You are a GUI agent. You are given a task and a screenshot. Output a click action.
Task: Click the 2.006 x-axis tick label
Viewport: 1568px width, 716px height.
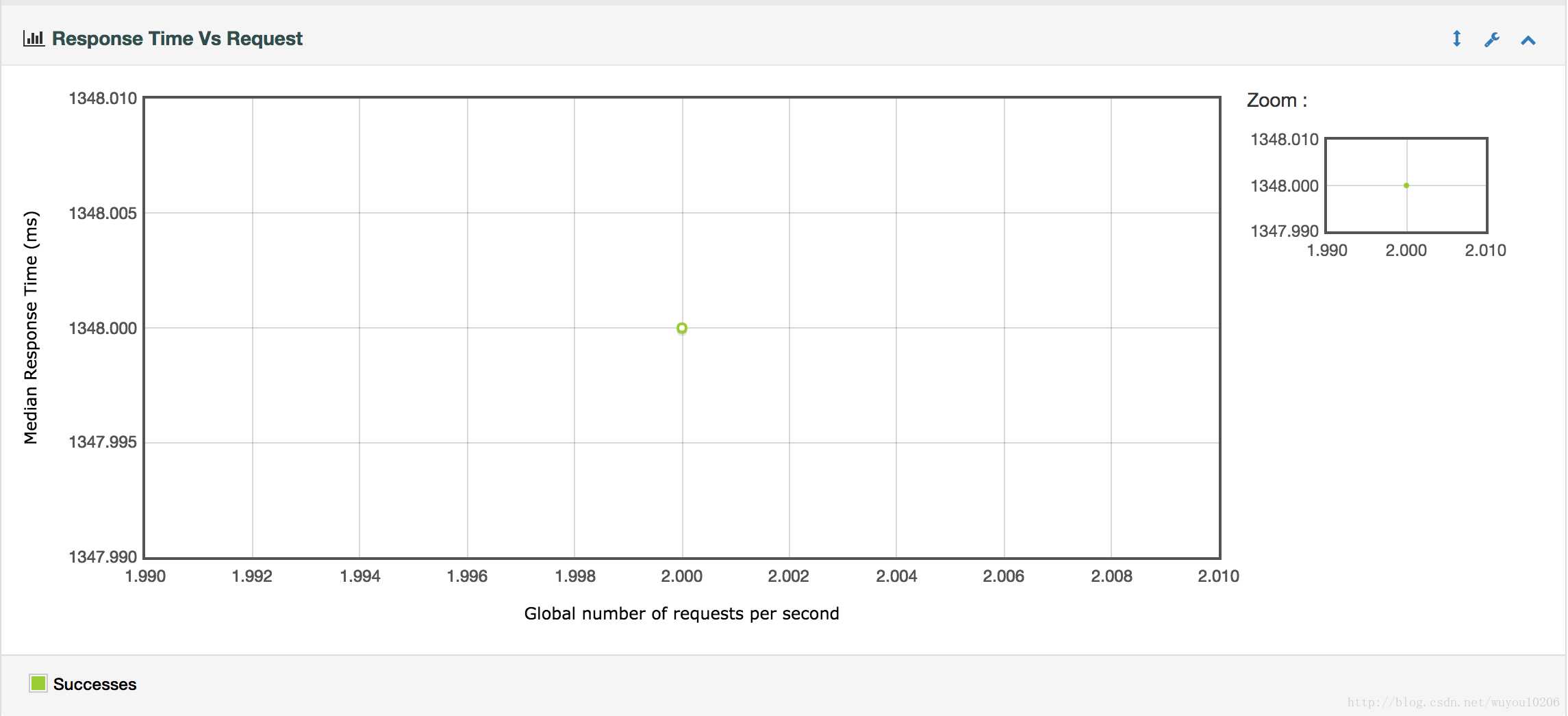pos(1004,576)
